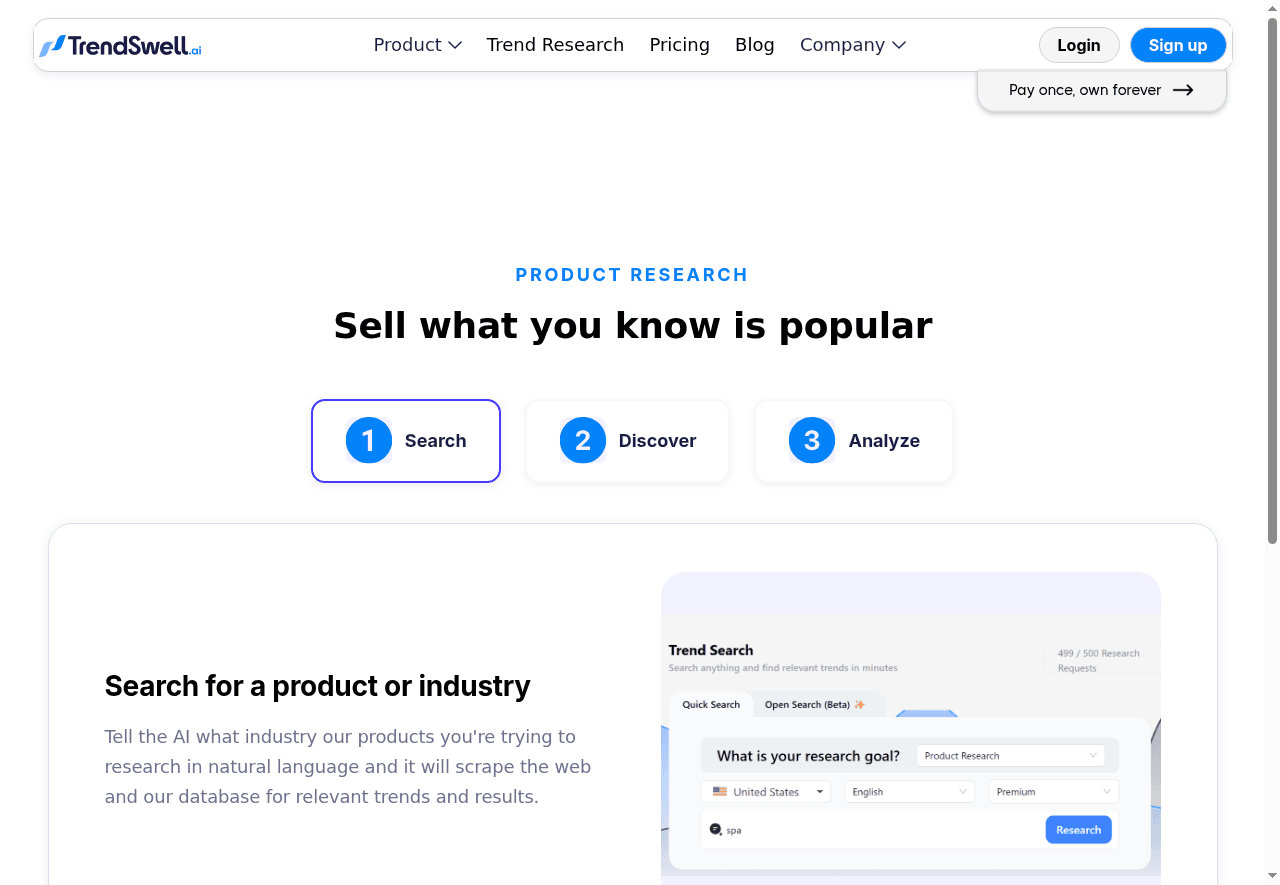Click the Login button

pyautogui.click(x=1078, y=45)
